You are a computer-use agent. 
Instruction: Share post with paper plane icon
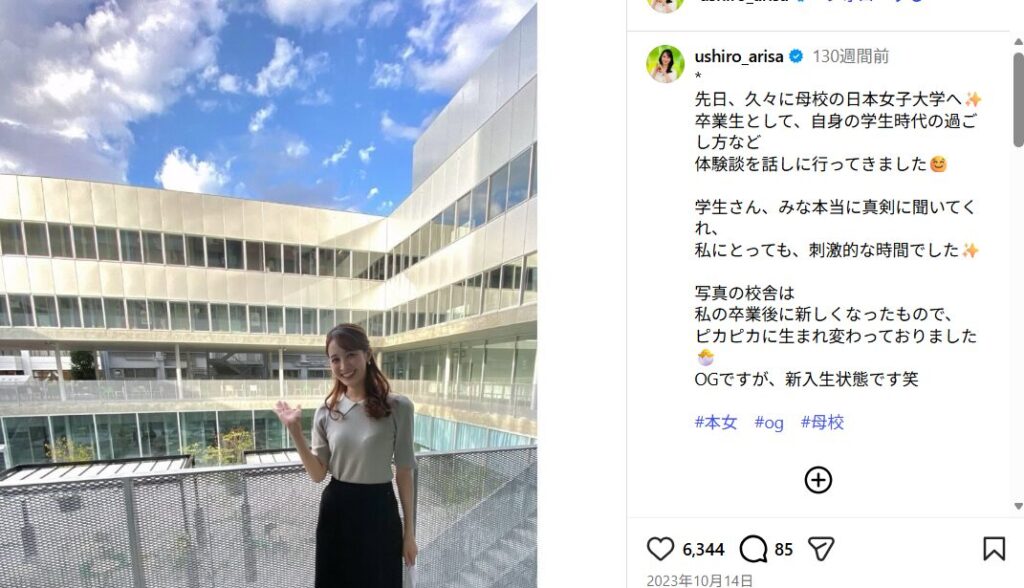[821, 549]
